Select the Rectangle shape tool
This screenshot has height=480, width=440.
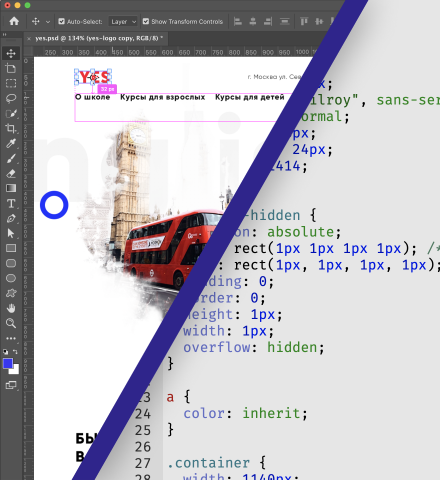click(11, 248)
